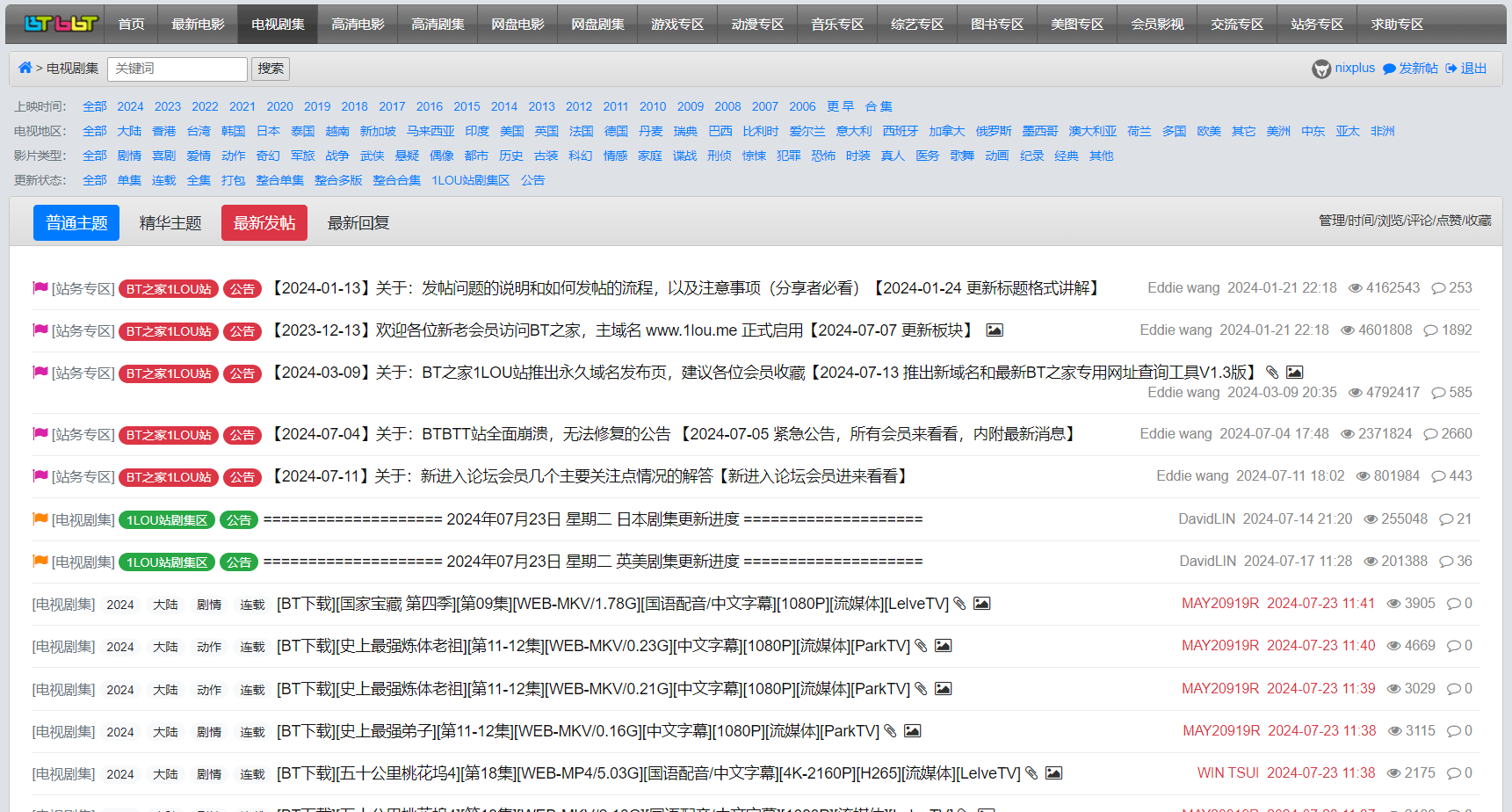Click image icon on 五十公里桃花坞4 第18集 post
Viewport: 1512px width, 812px height.
coord(1054,773)
